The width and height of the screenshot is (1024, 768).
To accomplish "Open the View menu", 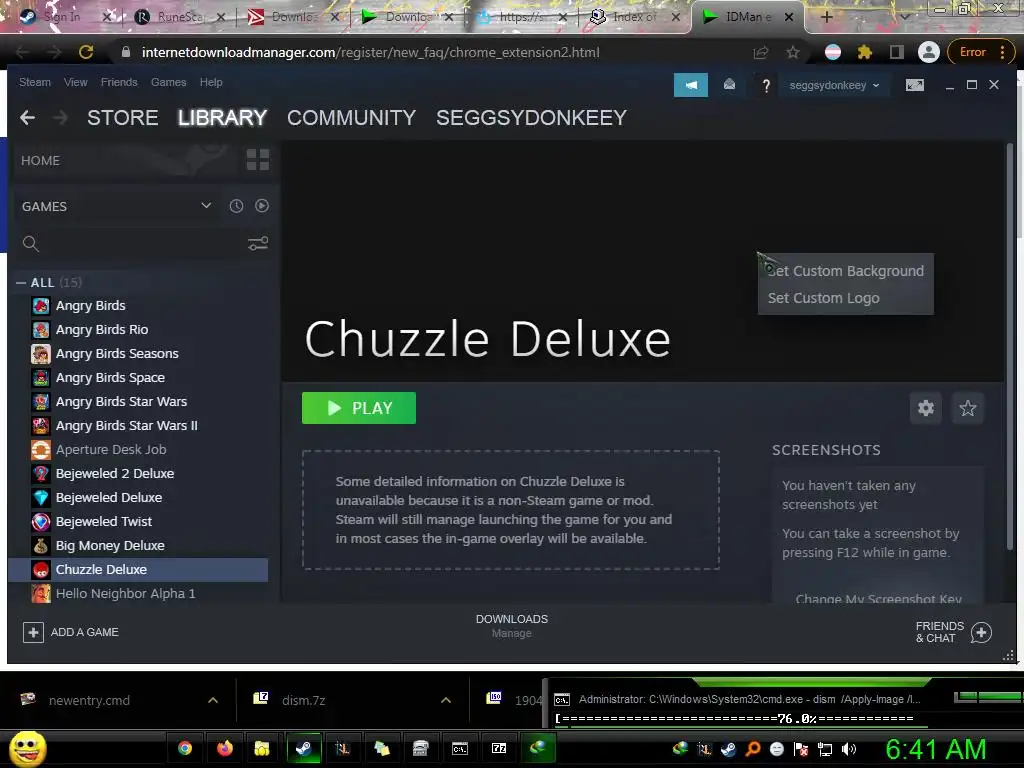I will 75,82.
